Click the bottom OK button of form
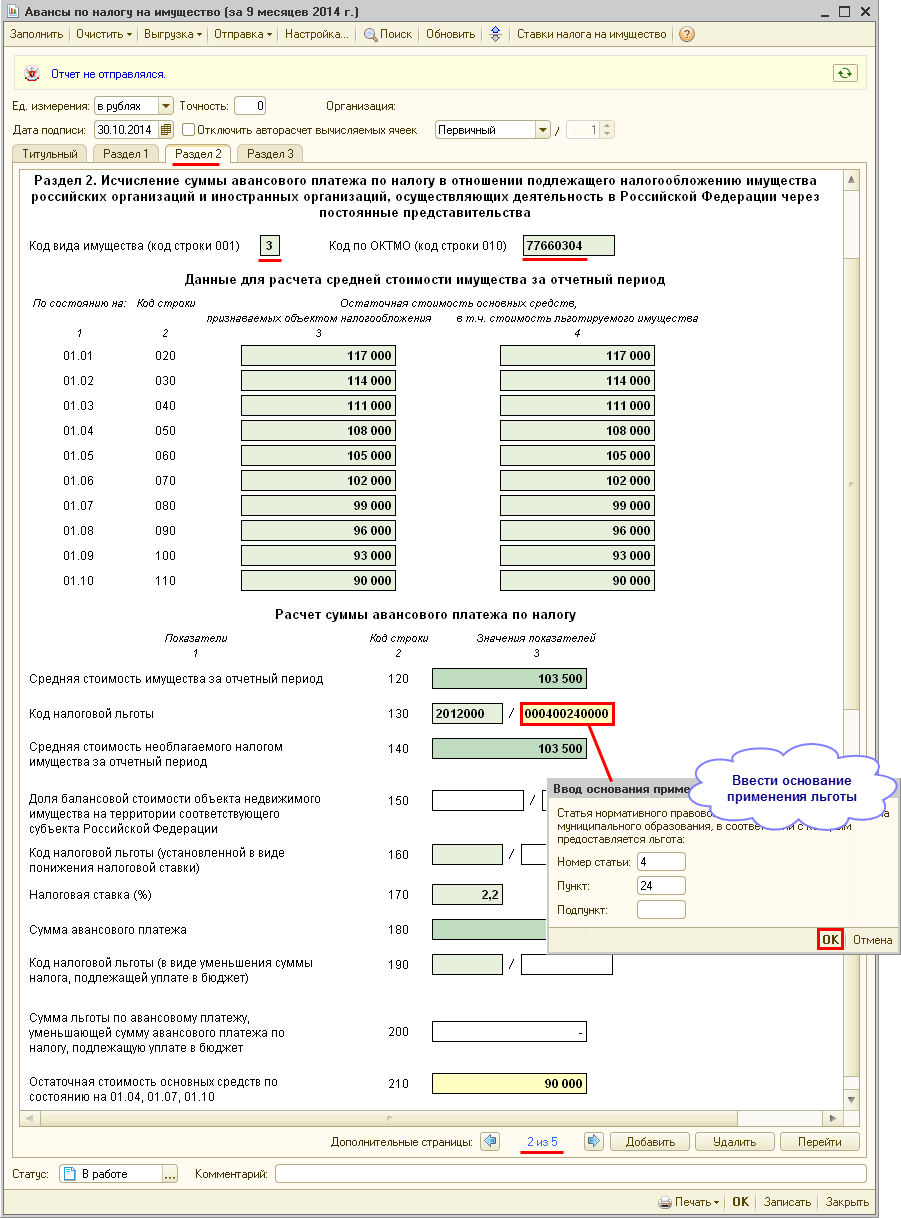 pos(740,1202)
